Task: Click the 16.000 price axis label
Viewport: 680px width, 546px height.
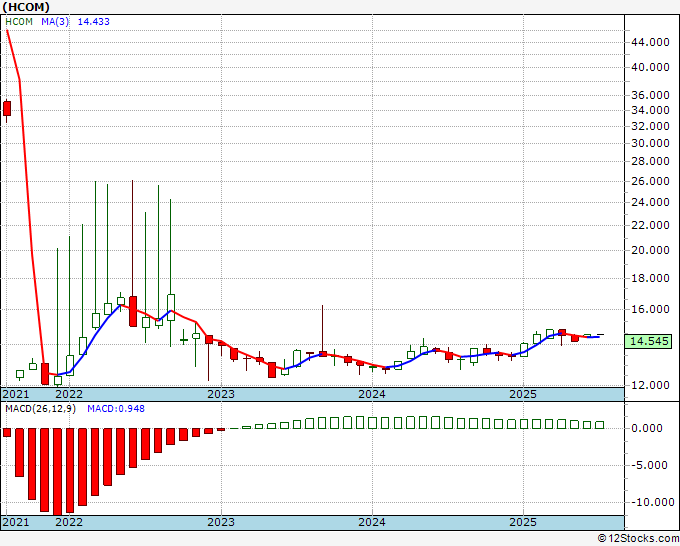Action: coord(650,309)
